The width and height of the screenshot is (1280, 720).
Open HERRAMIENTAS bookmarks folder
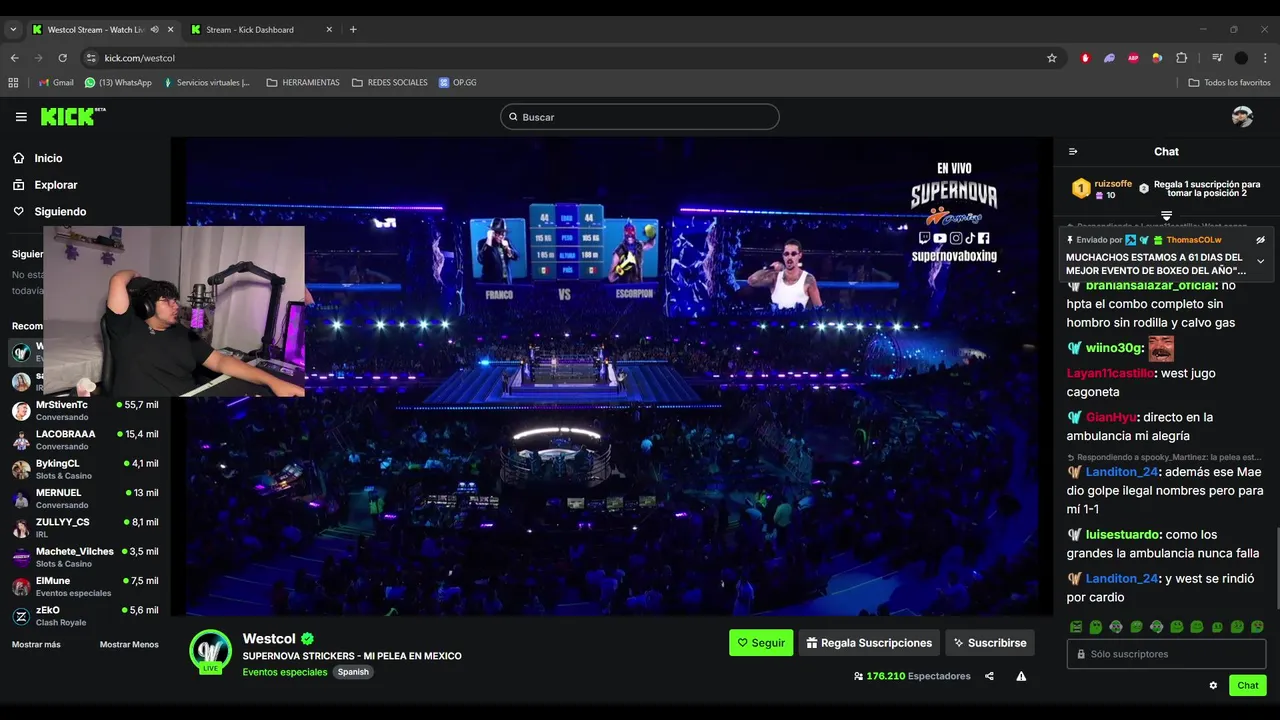click(x=303, y=83)
